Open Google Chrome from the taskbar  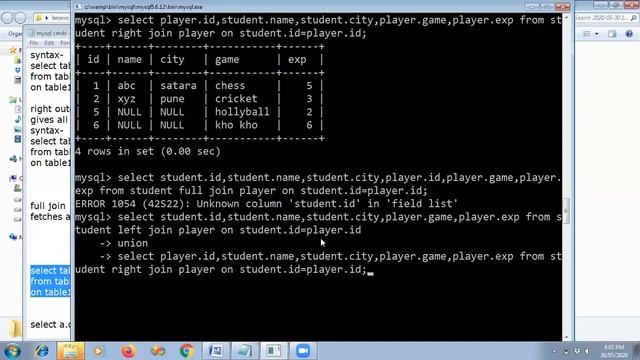187,351
